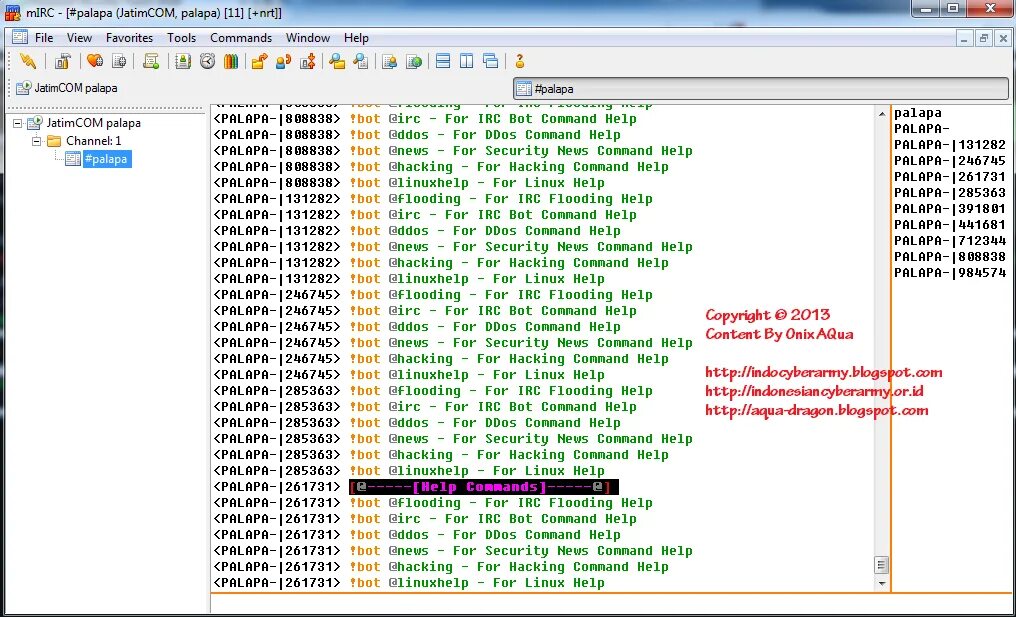Click PALAPA-|261731 '@linuxhelp' help line
Viewport: 1016px width, 617px height.
[x=409, y=583]
